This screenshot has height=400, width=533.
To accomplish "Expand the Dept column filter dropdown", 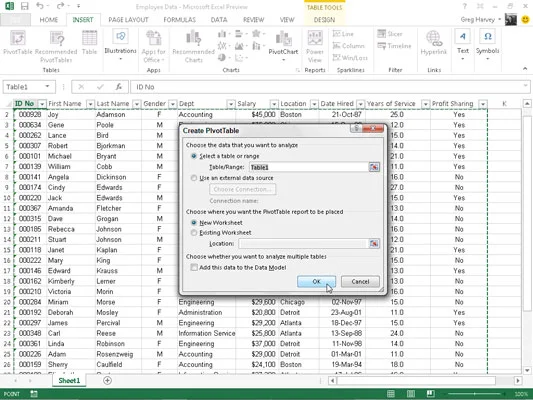I will click(231, 104).
